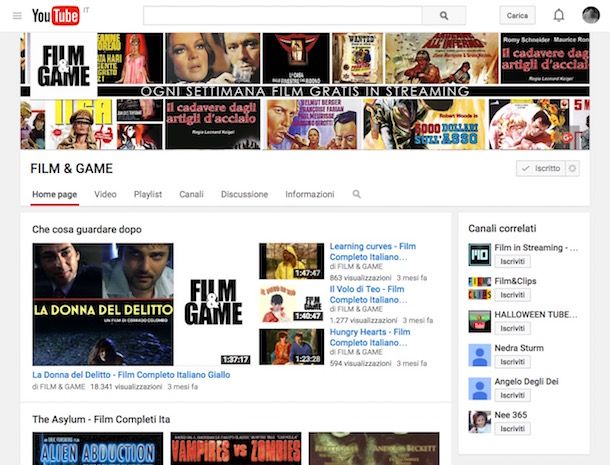Open HALLOWEEN TUBE channel name link
Image resolution: width=610 pixels, height=465 pixels.
pos(536,314)
